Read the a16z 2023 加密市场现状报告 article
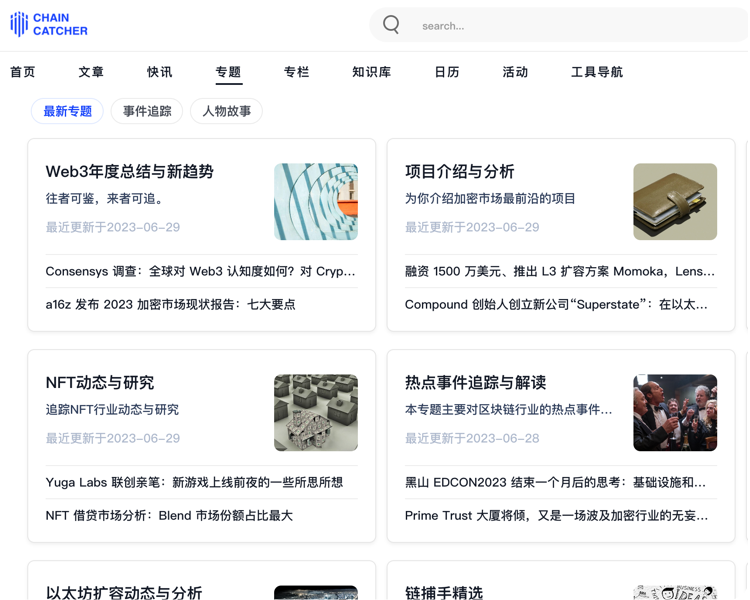Image resolution: width=750 pixels, height=600 pixels. click(171, 304)
